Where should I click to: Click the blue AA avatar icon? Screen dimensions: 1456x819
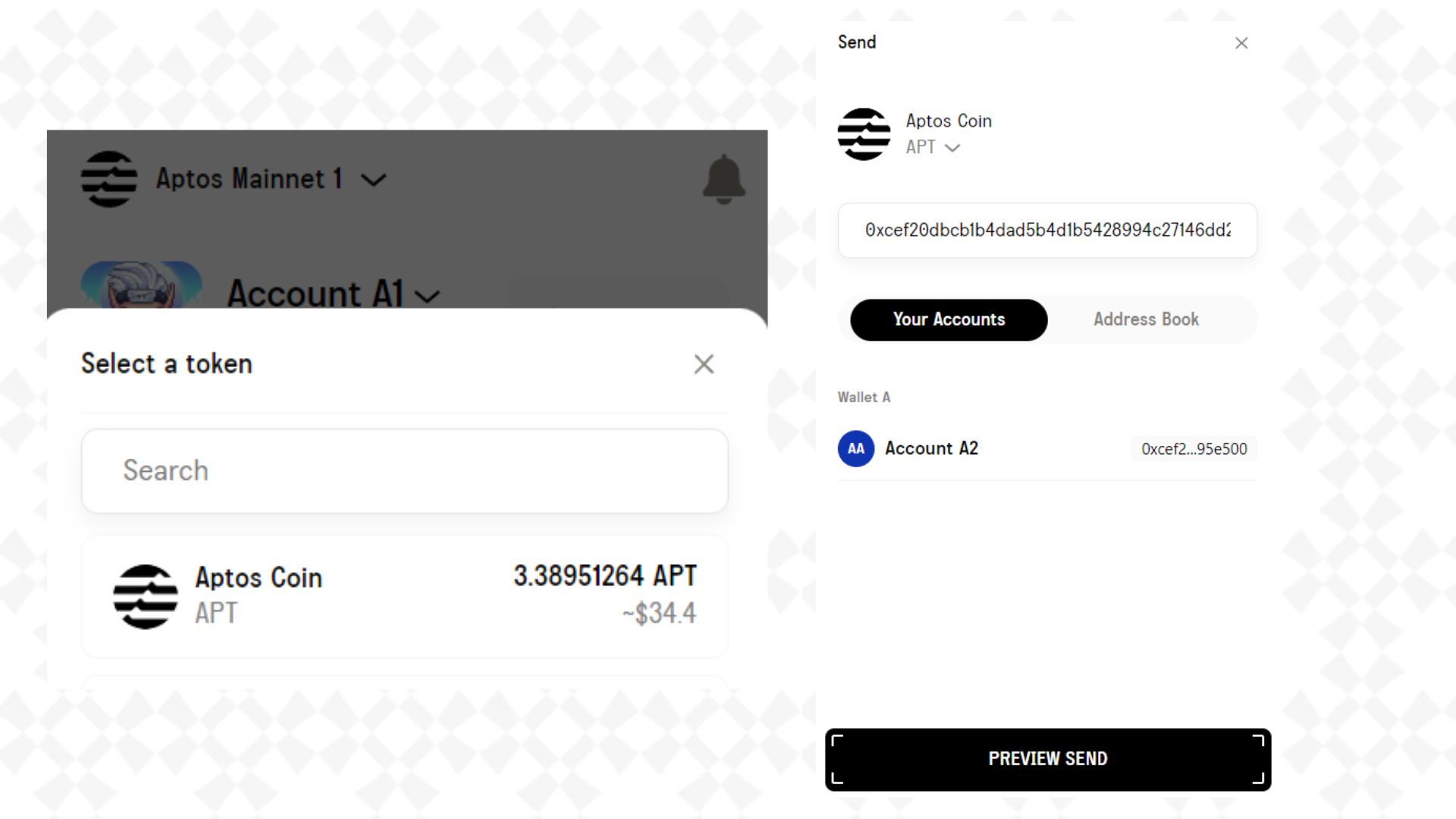[x=856, y=449]
